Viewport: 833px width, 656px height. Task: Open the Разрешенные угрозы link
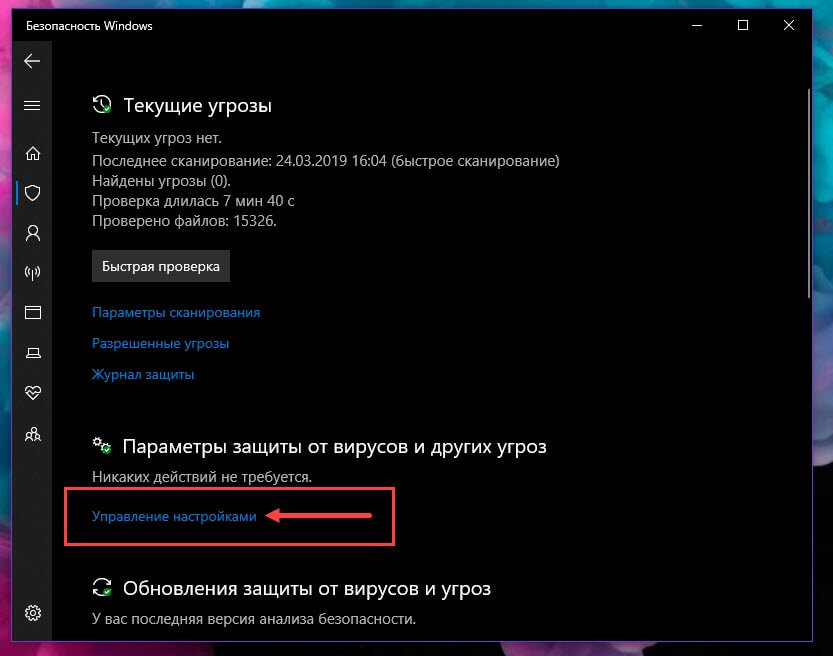coord(160,343)
